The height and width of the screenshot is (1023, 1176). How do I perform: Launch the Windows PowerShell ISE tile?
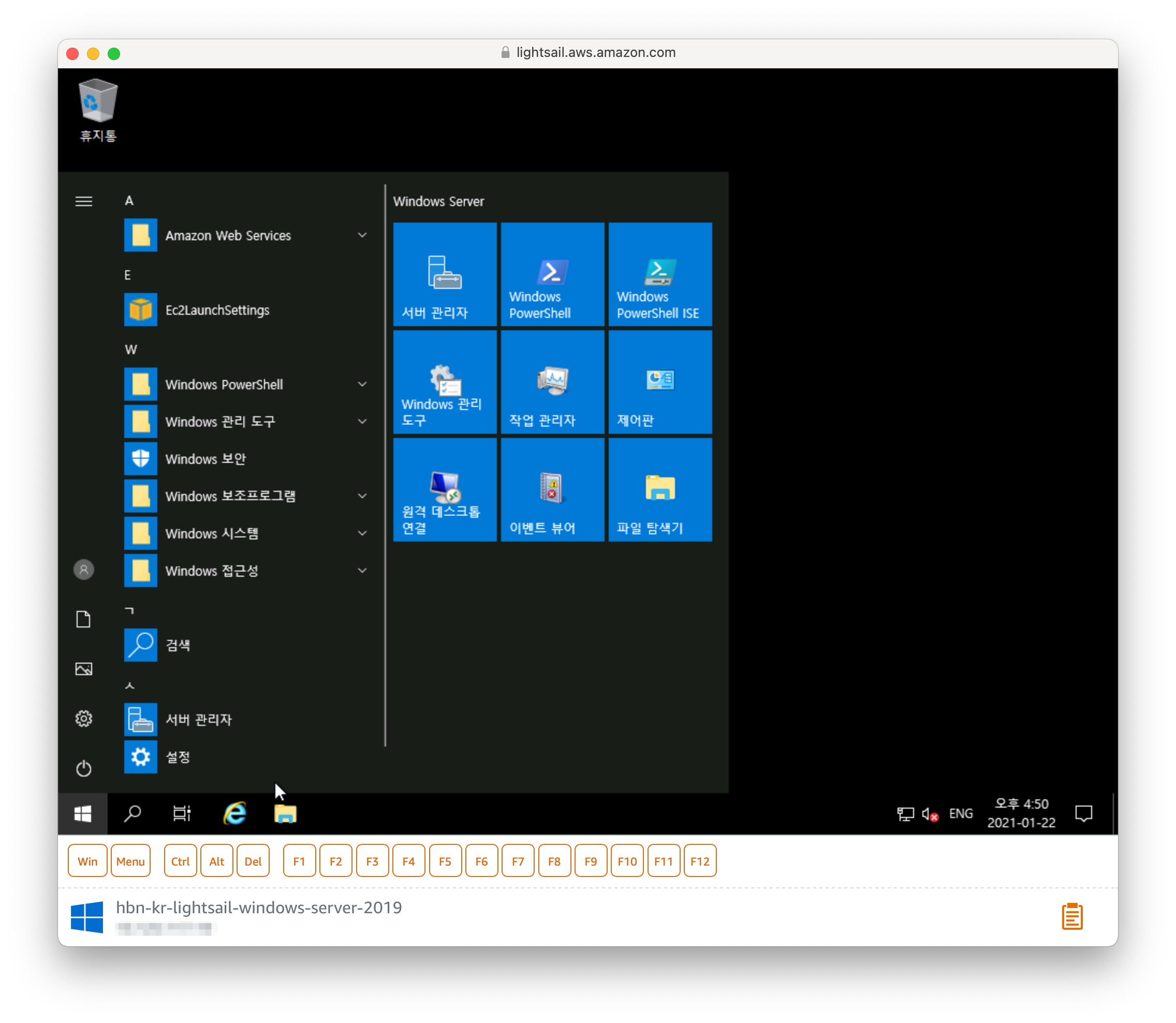pos(660,274)
